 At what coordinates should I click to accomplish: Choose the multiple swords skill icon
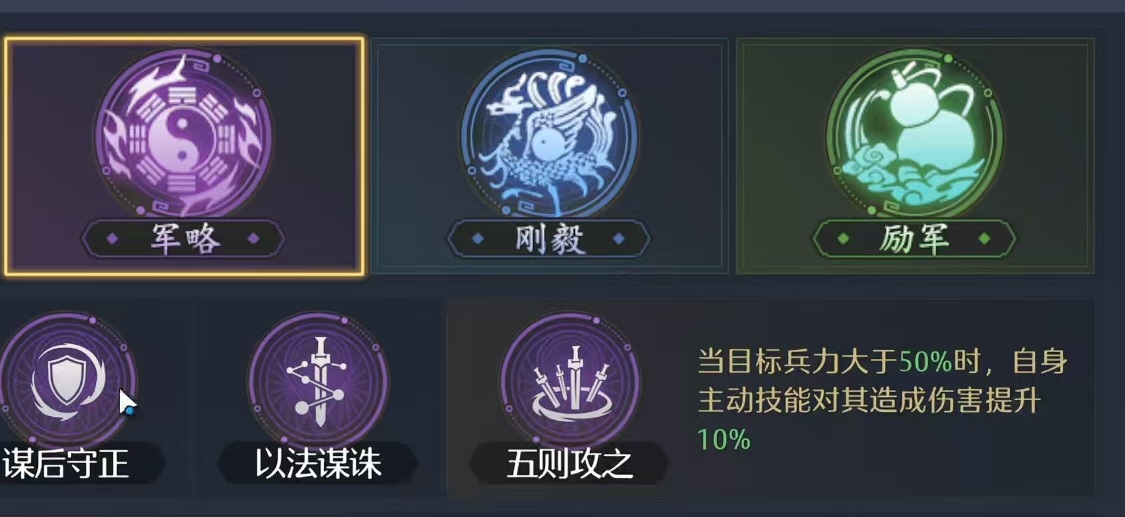[x=570, y=381]
